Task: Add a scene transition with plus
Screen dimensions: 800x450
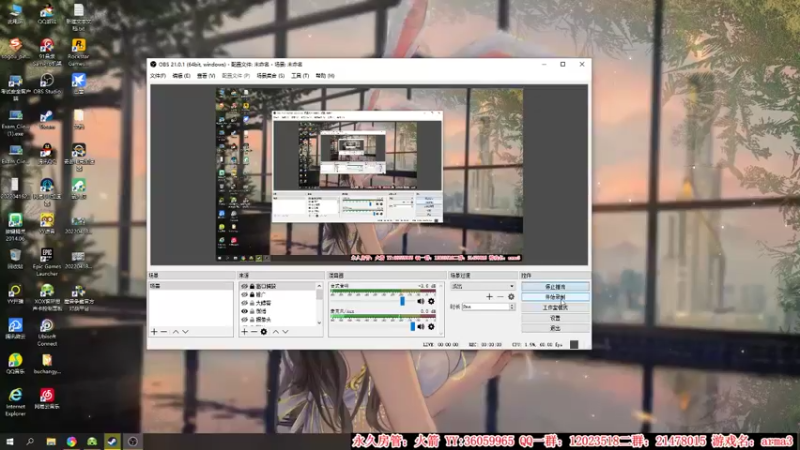Action: tap(489, 296)
